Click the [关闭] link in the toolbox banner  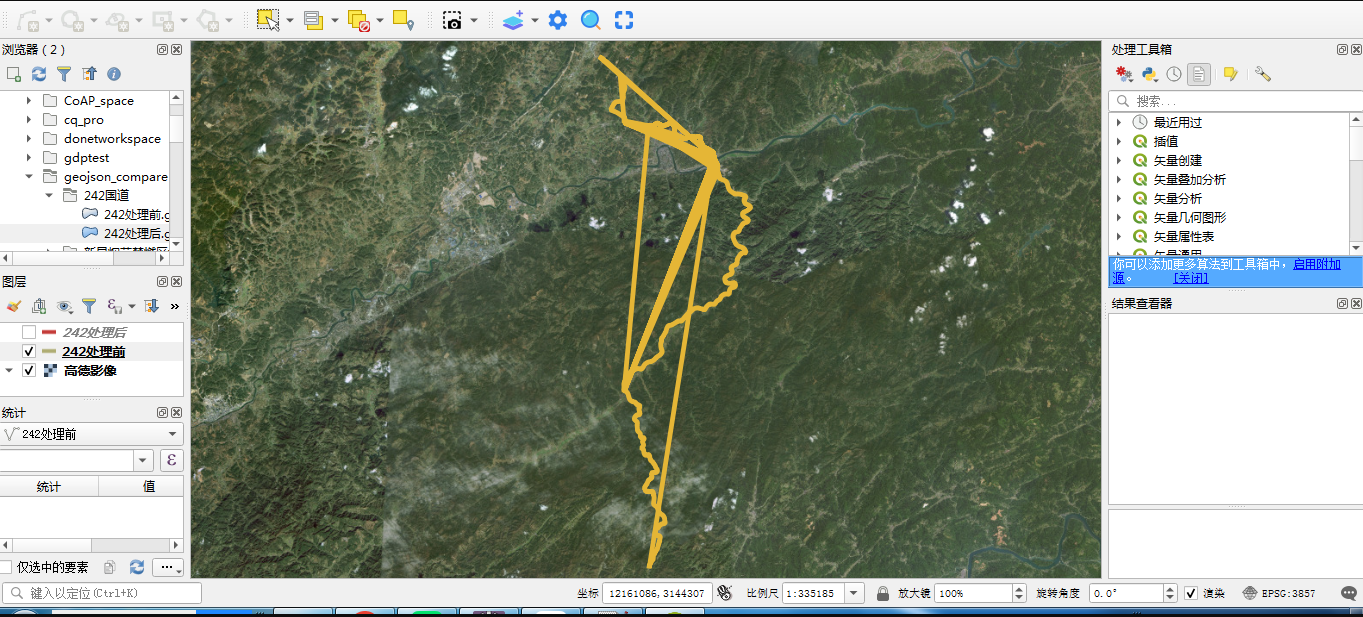1191,278
